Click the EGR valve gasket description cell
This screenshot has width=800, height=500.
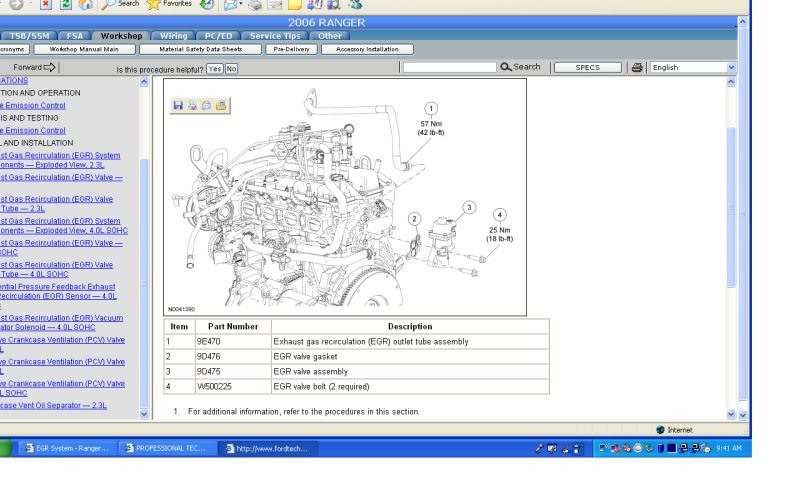[x=410, y=356]
